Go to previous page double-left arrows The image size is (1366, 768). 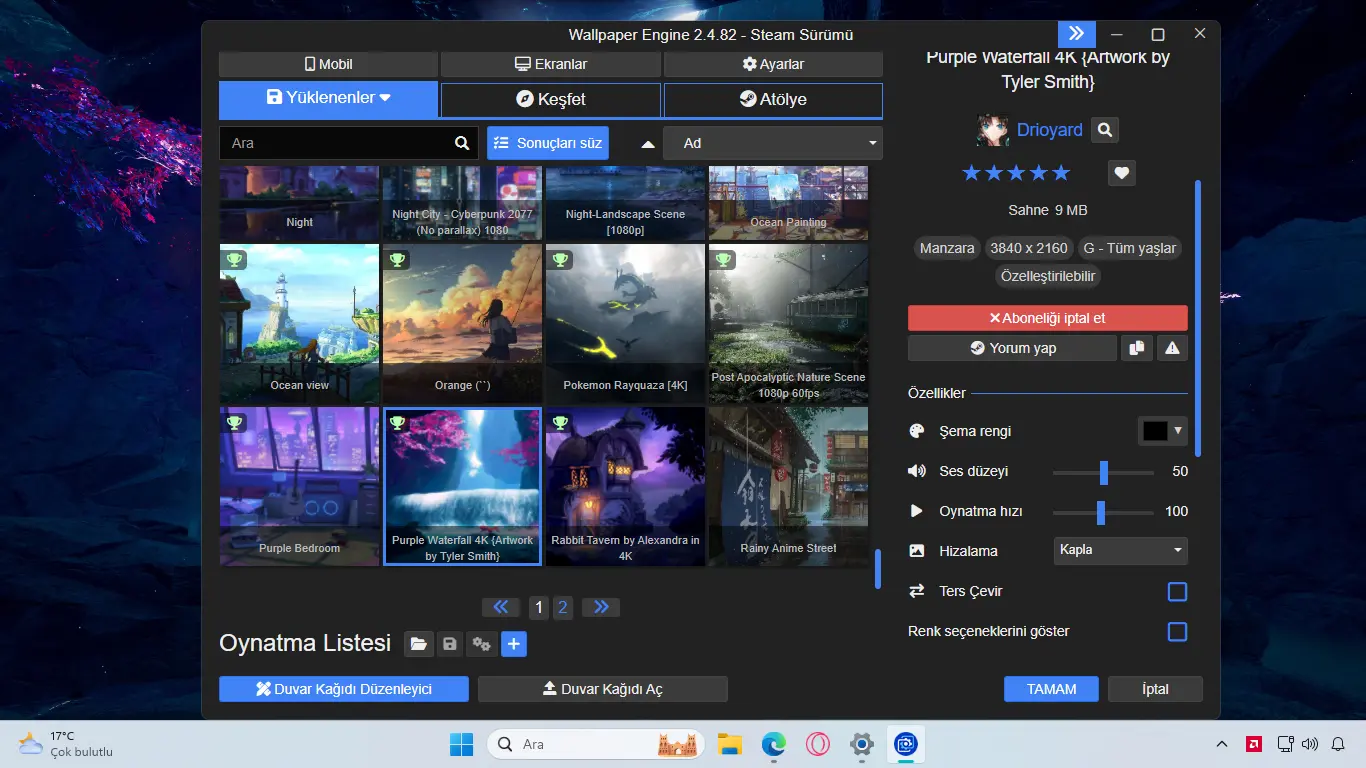click(x=501, y=607)
